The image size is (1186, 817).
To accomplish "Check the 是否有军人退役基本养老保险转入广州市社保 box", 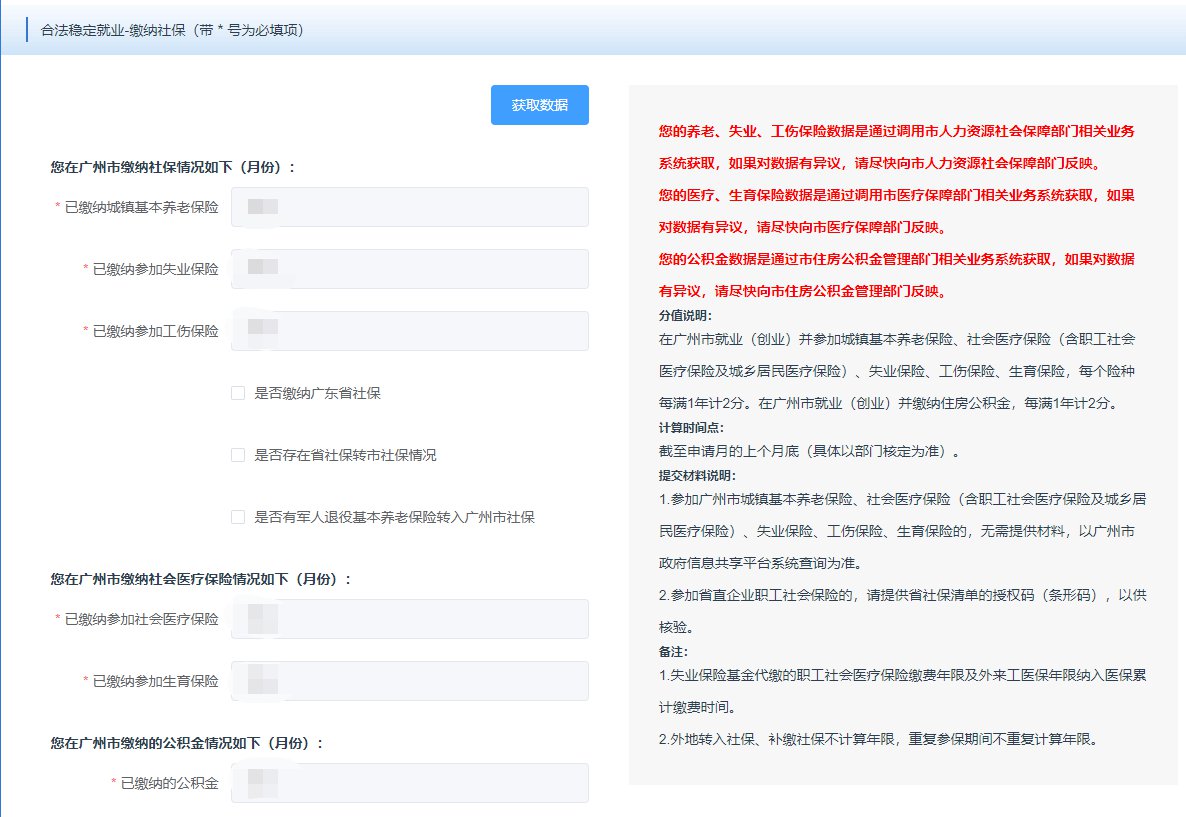I will 238,517.
